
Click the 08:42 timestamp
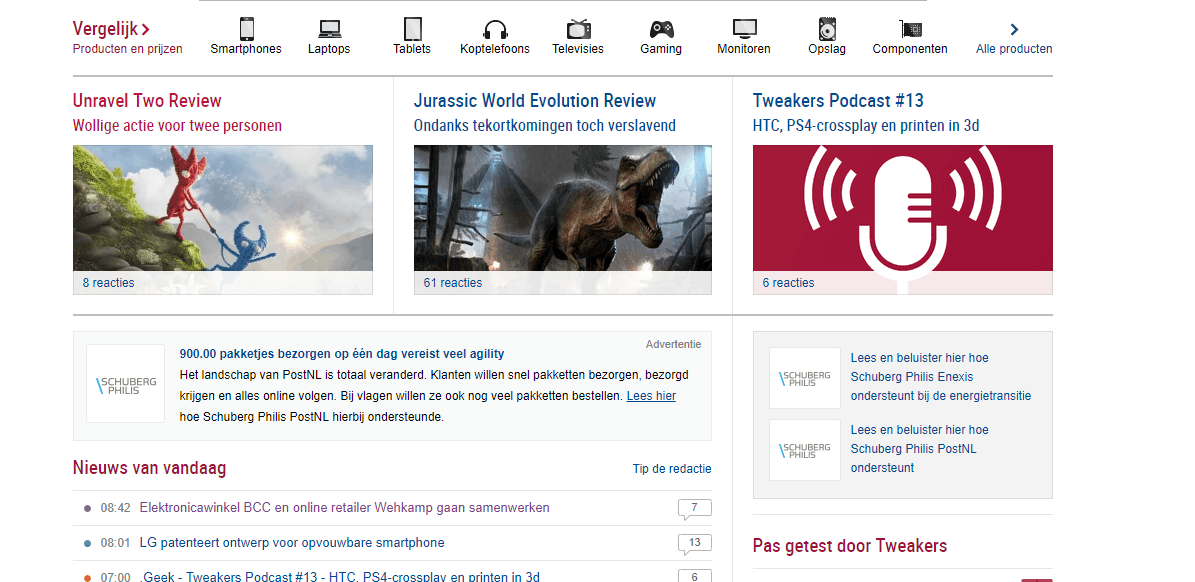(116, 508)
